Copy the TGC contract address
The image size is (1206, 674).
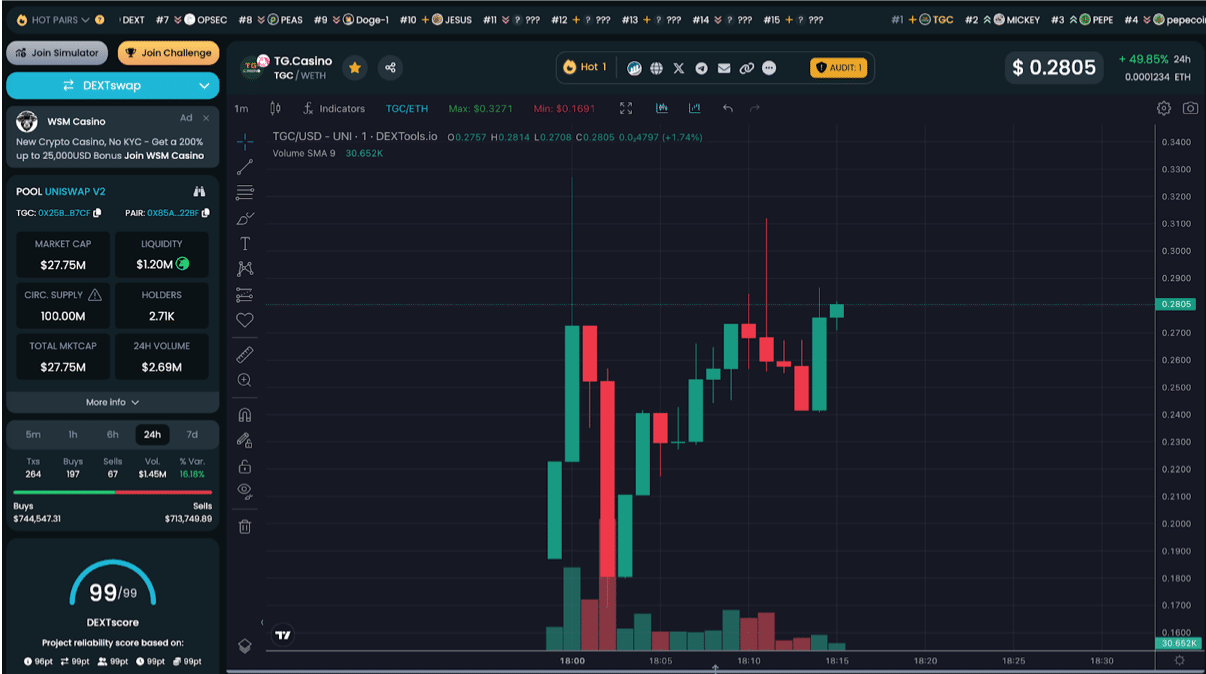97,213
